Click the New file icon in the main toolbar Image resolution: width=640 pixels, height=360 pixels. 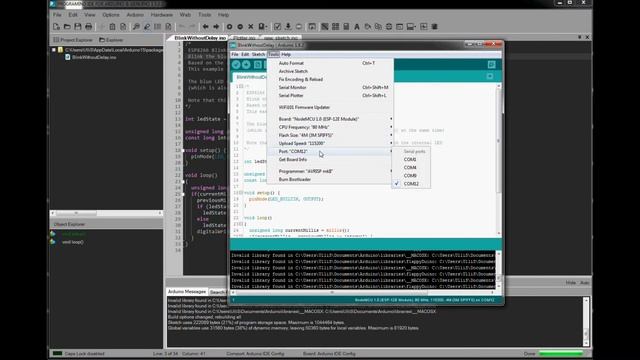pos(56,27)
